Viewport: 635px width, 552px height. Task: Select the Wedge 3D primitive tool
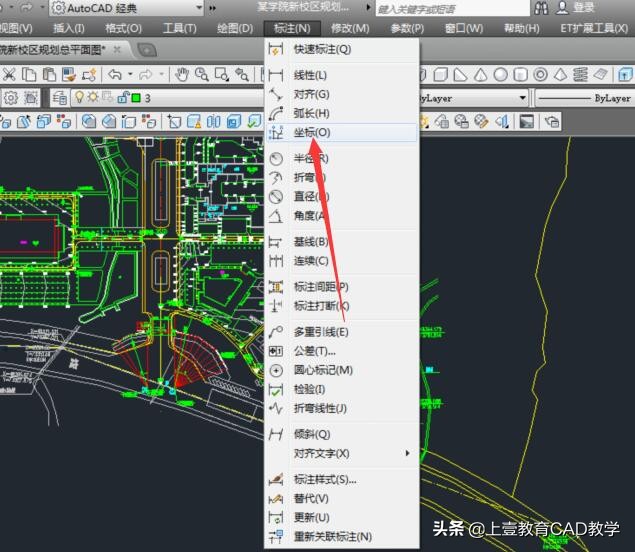tap(460, 75)
